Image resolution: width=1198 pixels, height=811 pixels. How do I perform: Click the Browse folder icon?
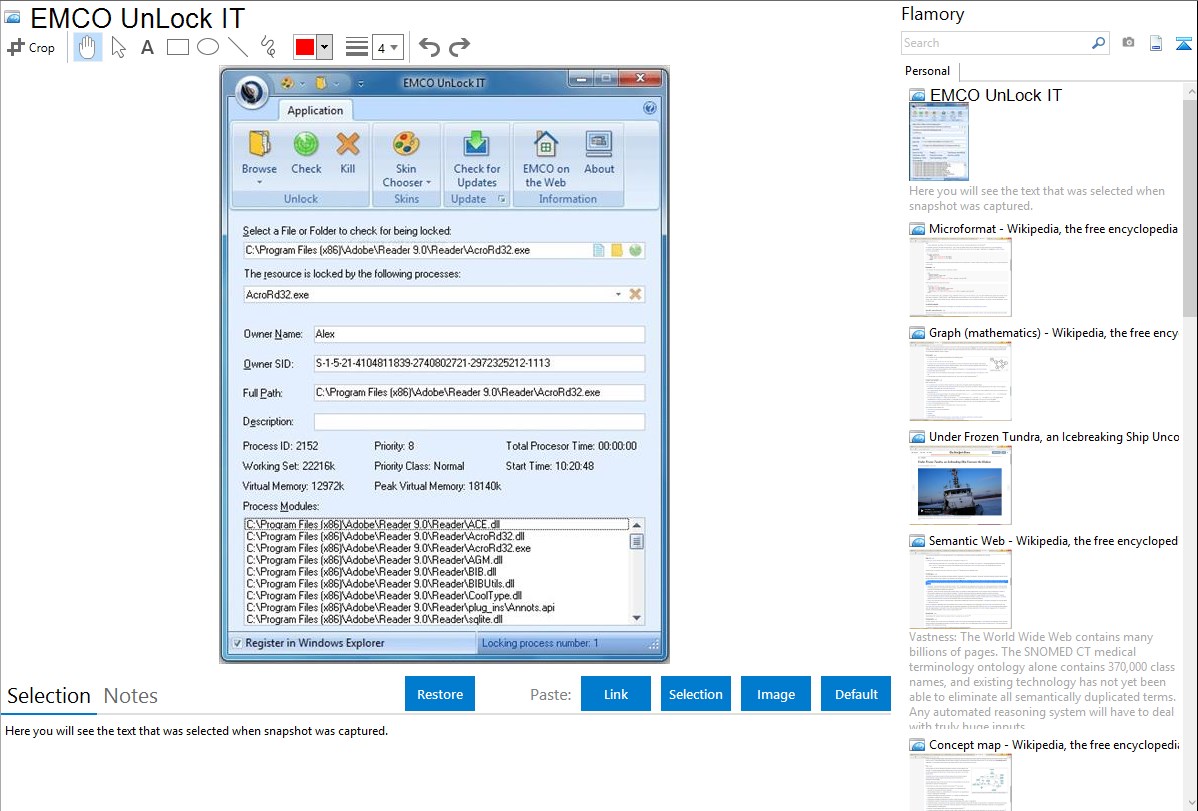pyautogui.click(x=259, y=144)
